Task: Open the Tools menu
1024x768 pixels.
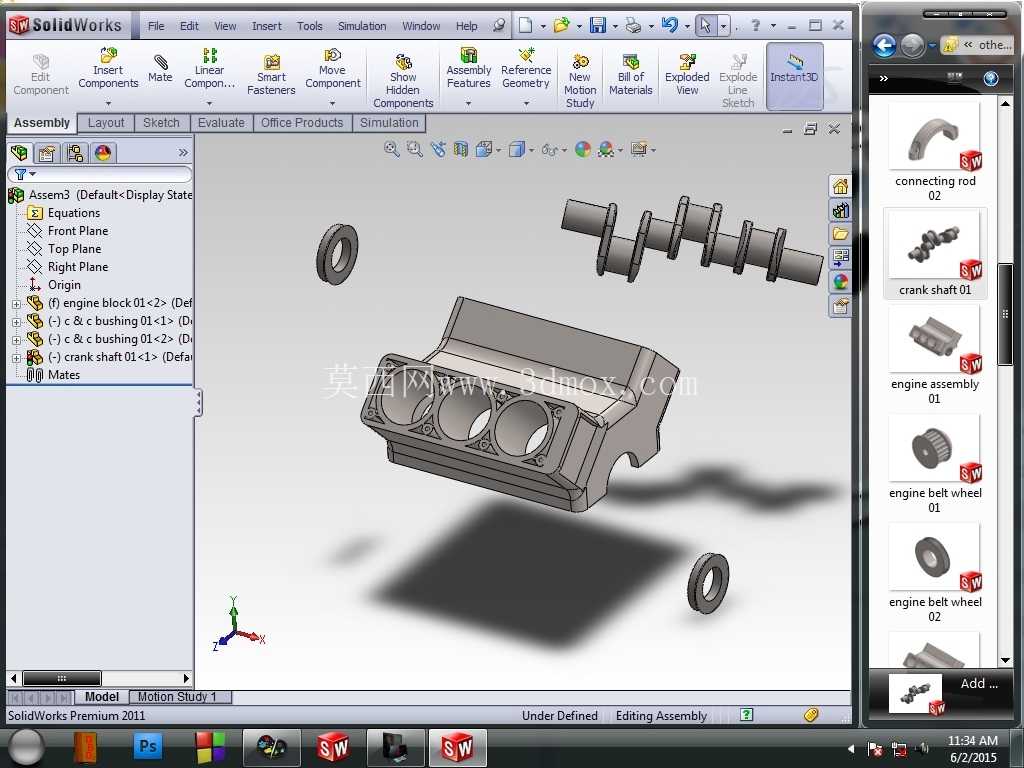Action: pos(310,26)
